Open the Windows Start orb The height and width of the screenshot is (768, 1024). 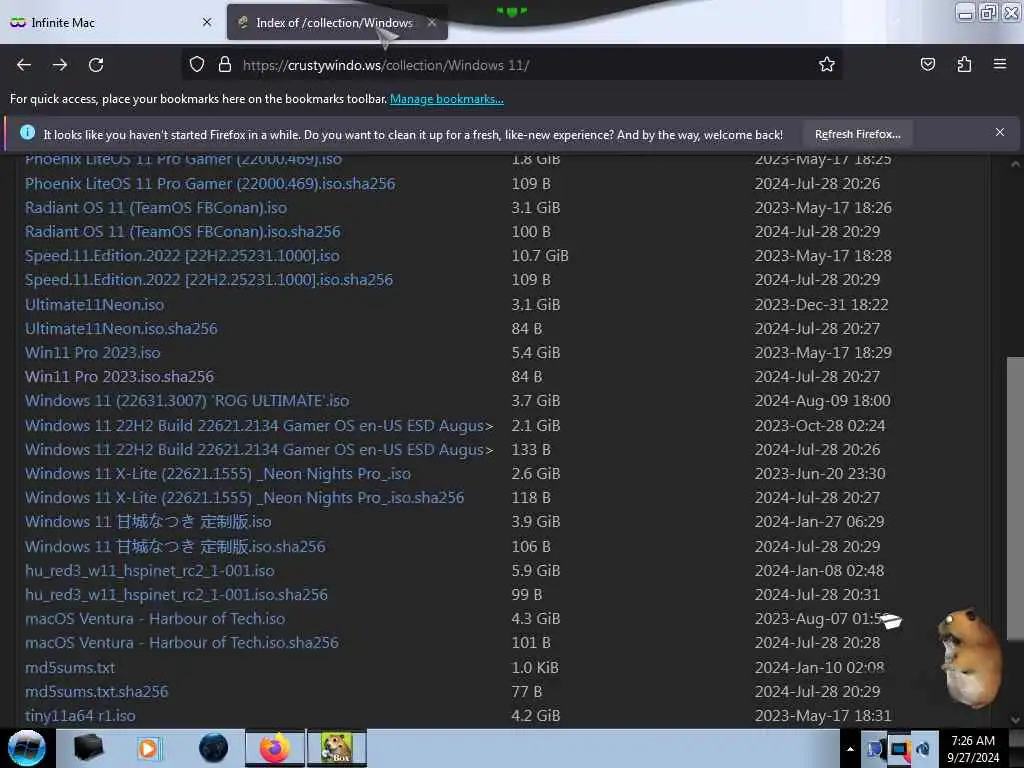tap(27, 748)
